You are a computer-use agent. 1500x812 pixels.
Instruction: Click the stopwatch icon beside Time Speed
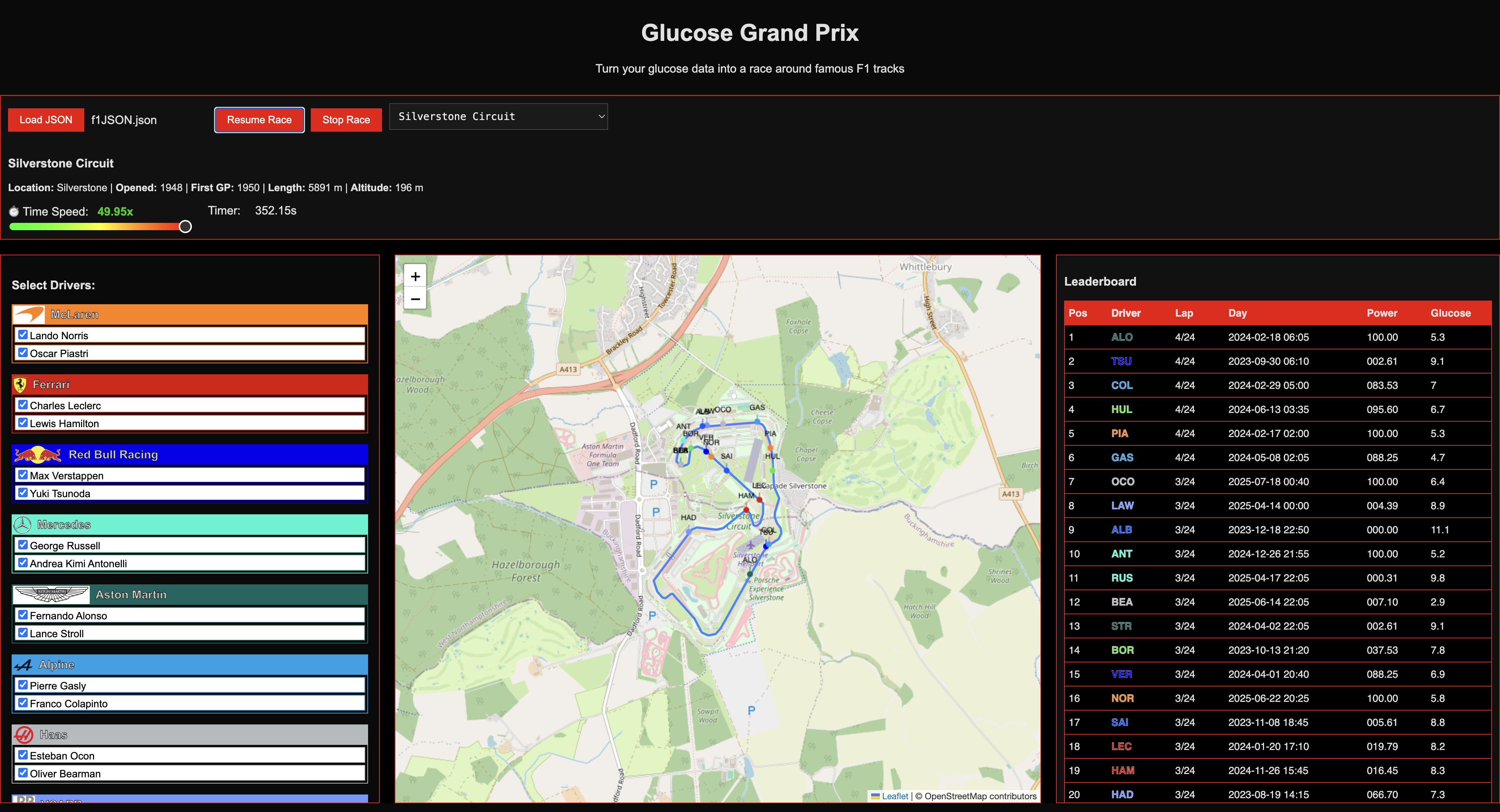14,212
